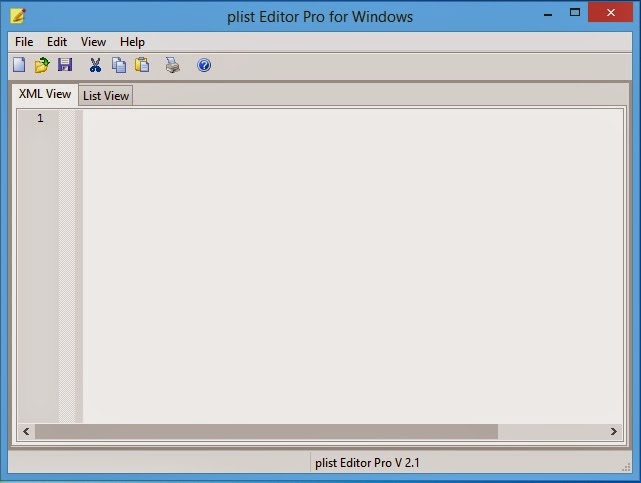The image size is (641, 483).
Task: Print the document with the printer icon
Action: (x=173, y=65)
